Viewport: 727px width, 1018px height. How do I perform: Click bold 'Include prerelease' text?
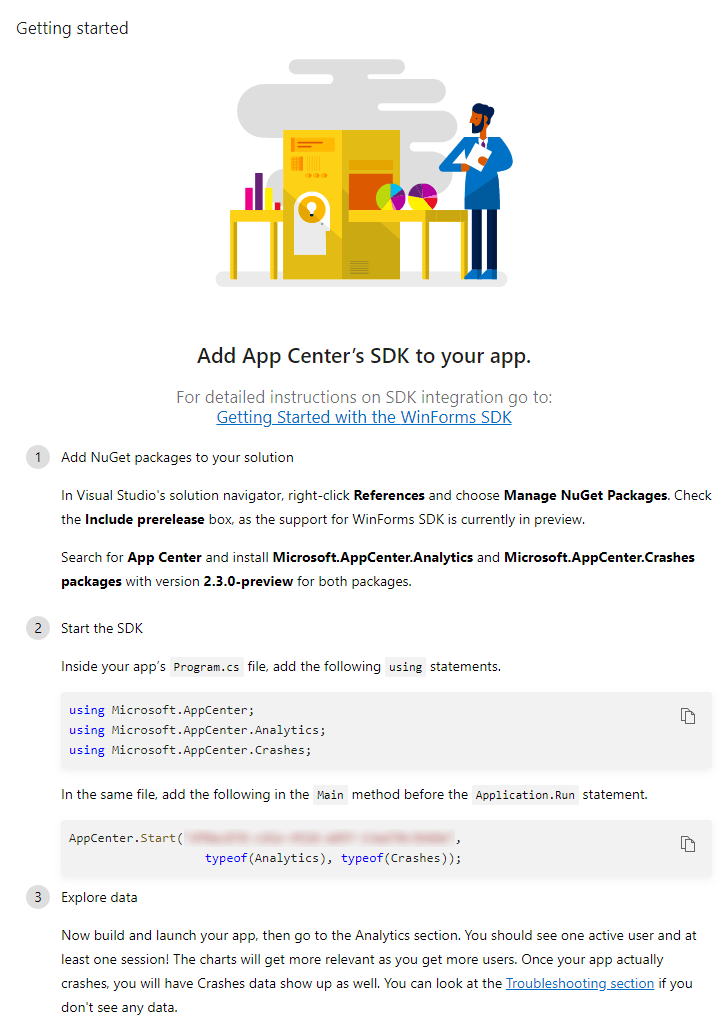pos(145,519)
